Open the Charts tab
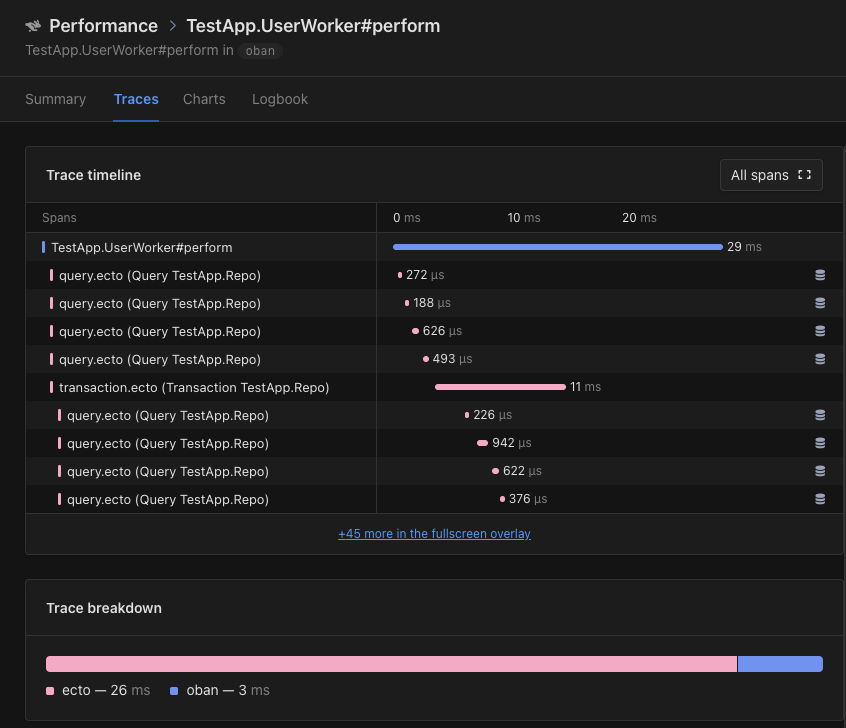Screen dimensions: 846x728 (x=204, y=99)
